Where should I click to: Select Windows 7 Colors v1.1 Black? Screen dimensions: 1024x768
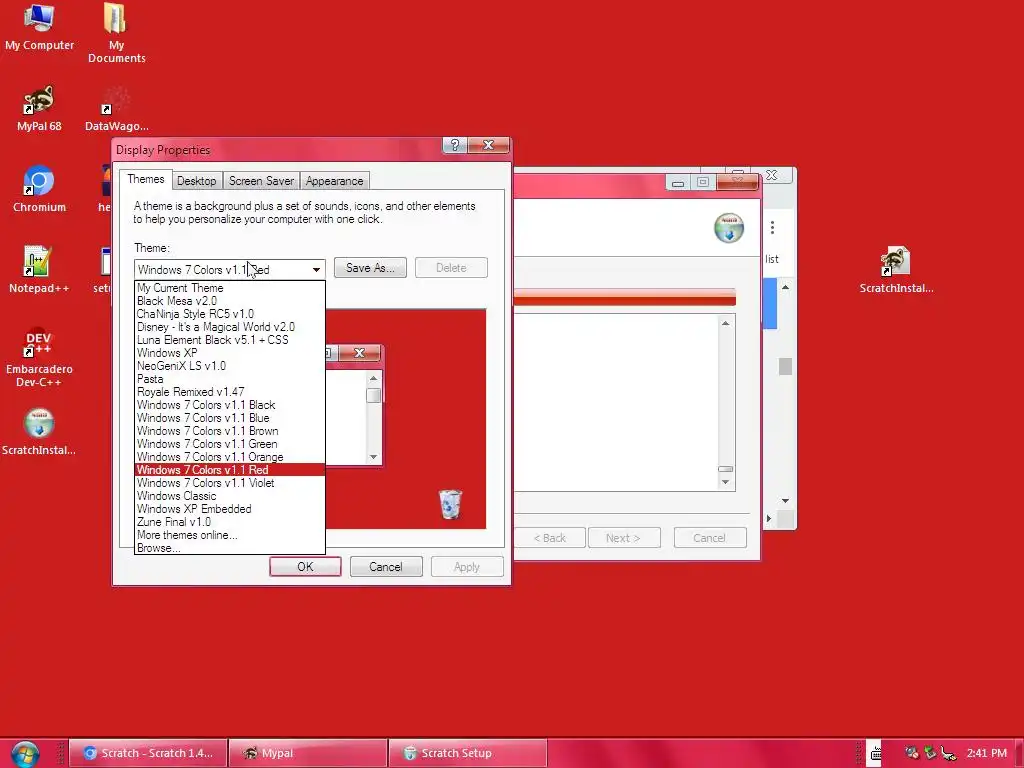click(x=230, y=405)
